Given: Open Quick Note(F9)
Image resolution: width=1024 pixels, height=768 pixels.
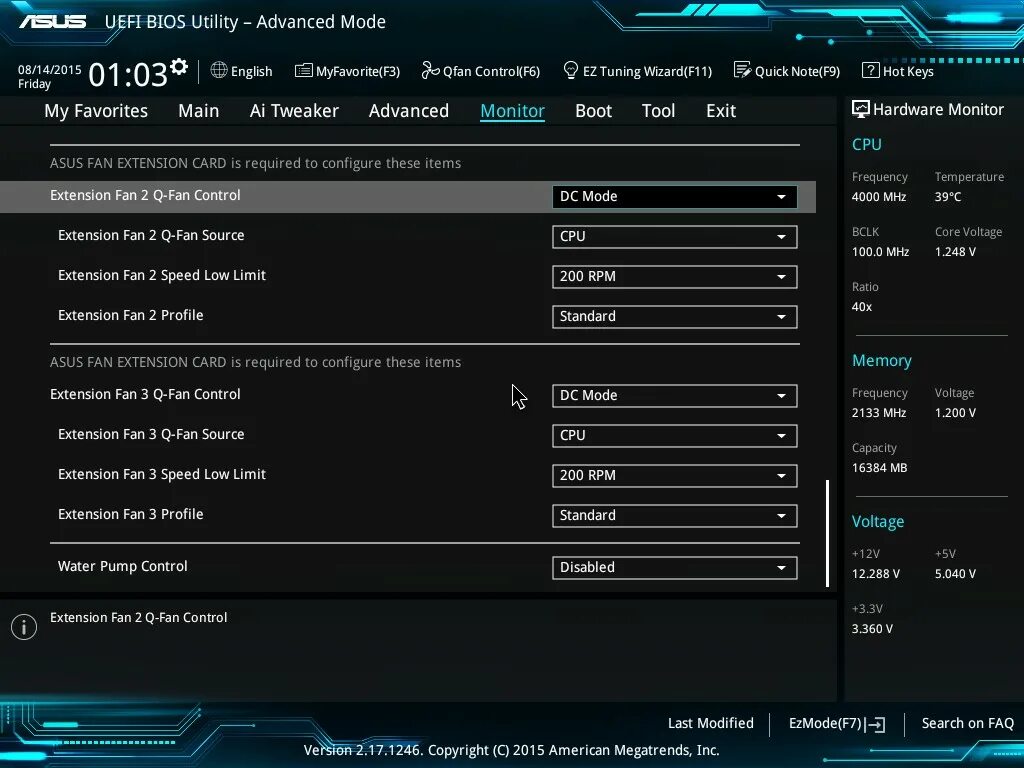Looking at the screenshot, I should (787, 71).
